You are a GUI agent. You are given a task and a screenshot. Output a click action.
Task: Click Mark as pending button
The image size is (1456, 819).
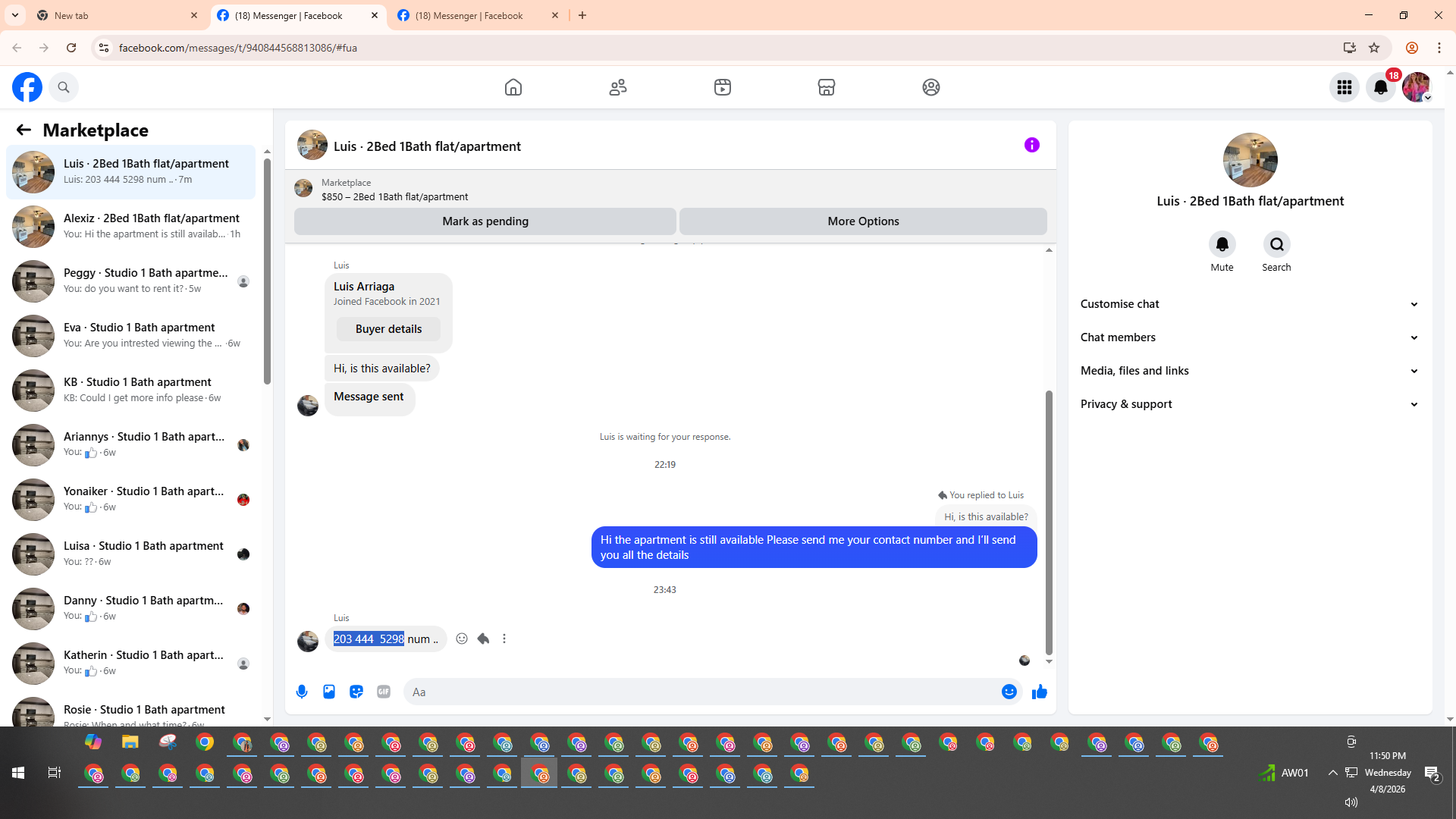point(485,221)
